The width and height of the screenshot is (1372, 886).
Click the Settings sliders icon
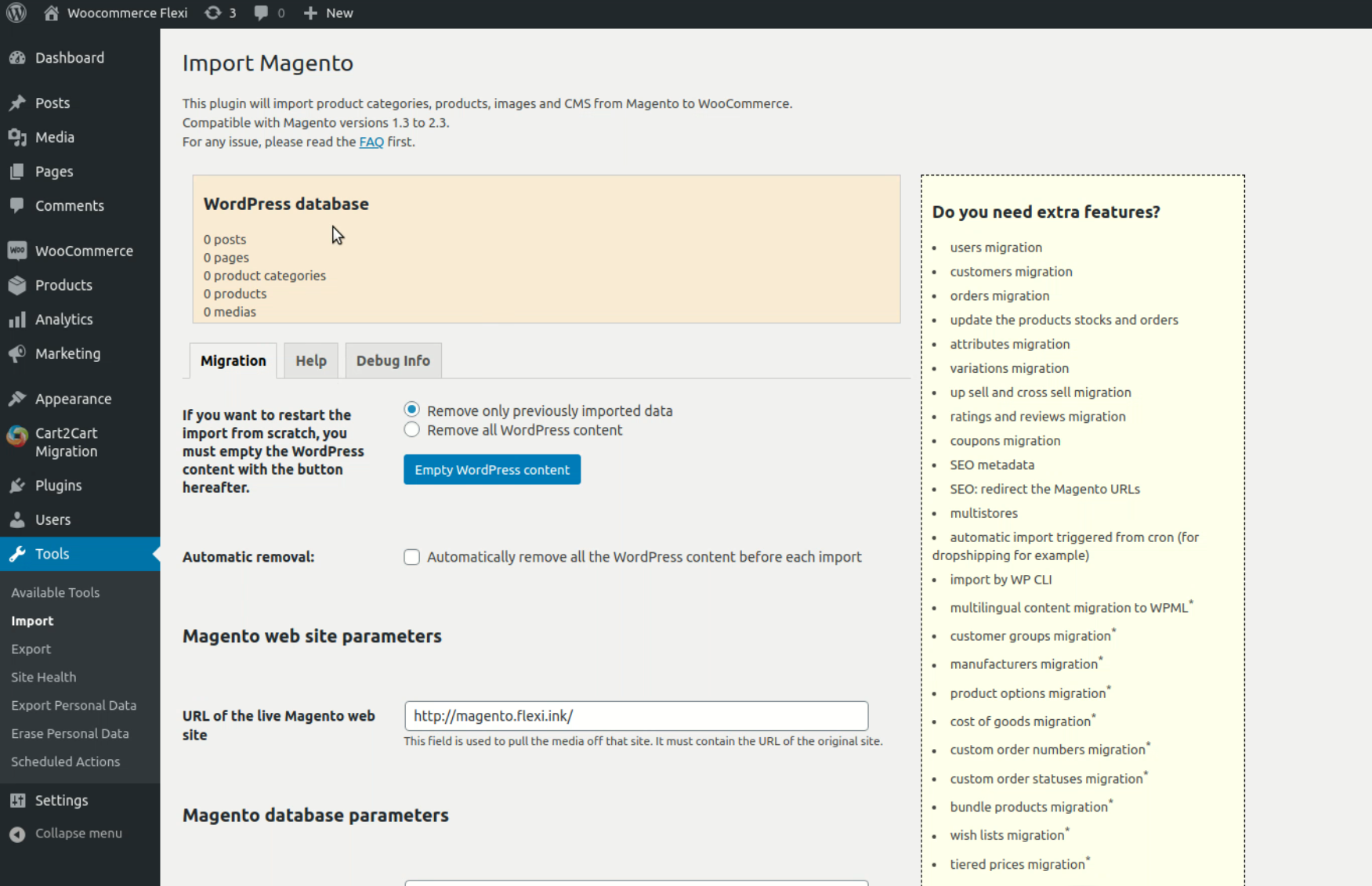[x=17, y=801]
